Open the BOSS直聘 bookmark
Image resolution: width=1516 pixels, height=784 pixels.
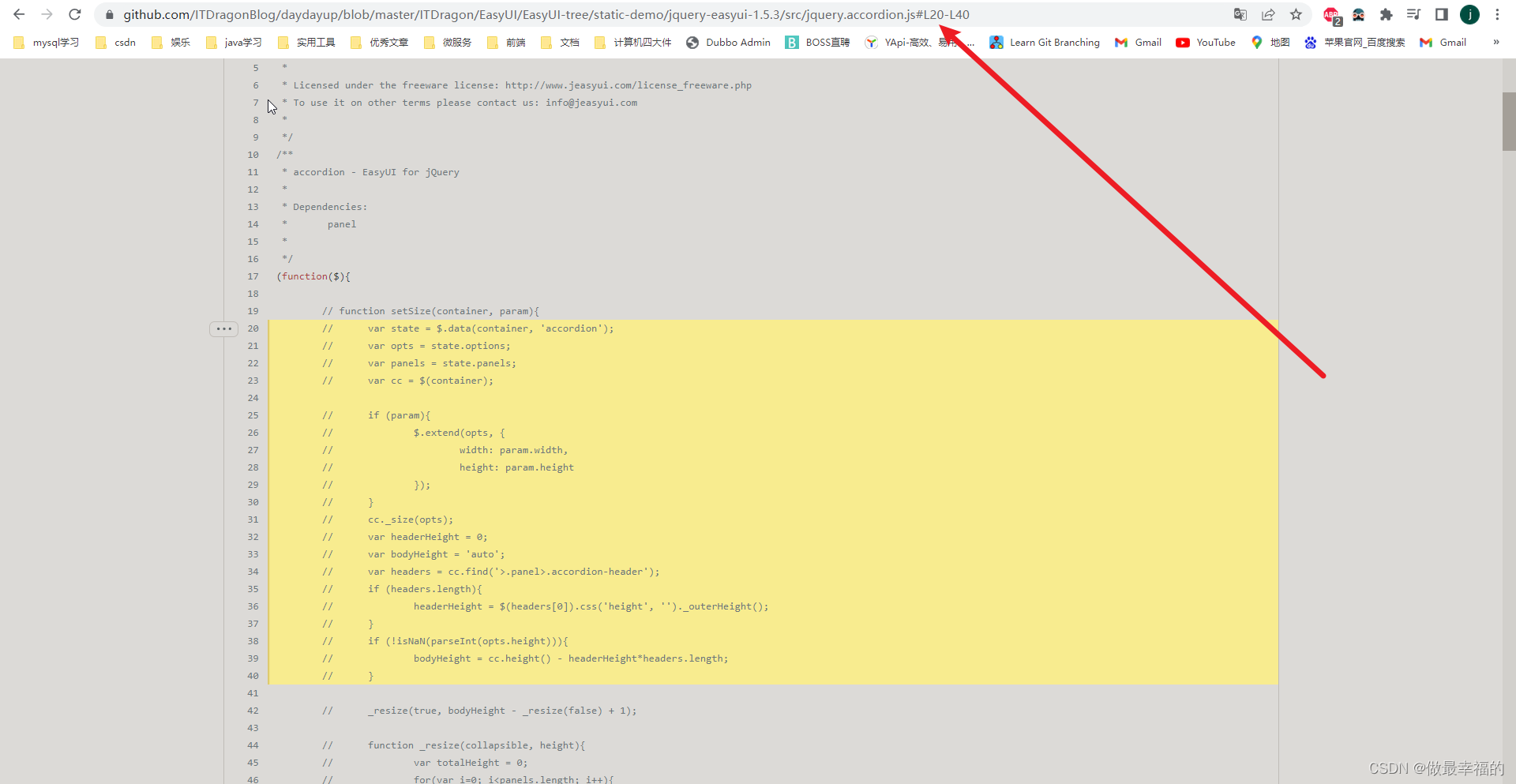(817, 43)
